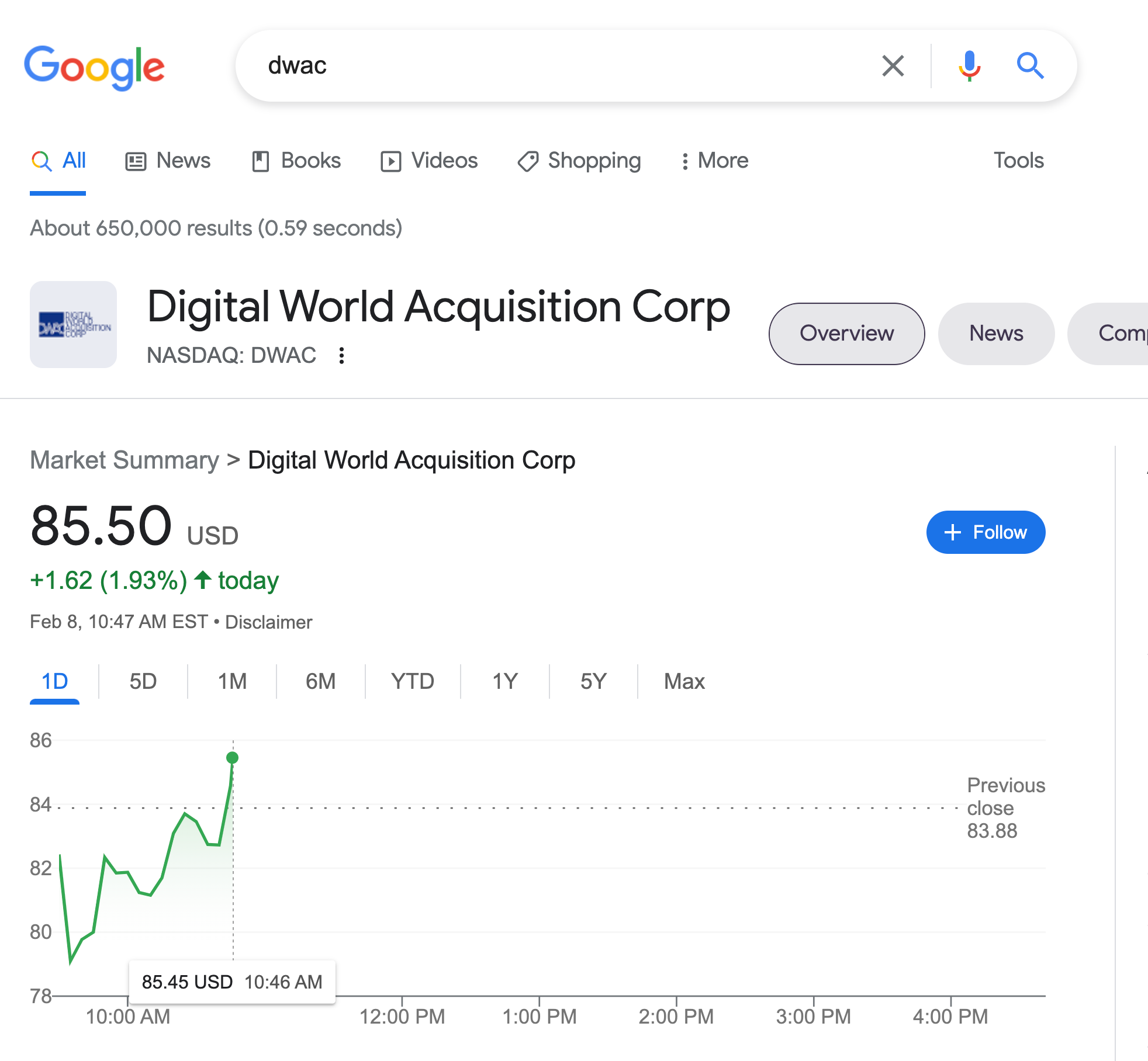
Task: Show the chart's Max time range
Action: [684, 681]
